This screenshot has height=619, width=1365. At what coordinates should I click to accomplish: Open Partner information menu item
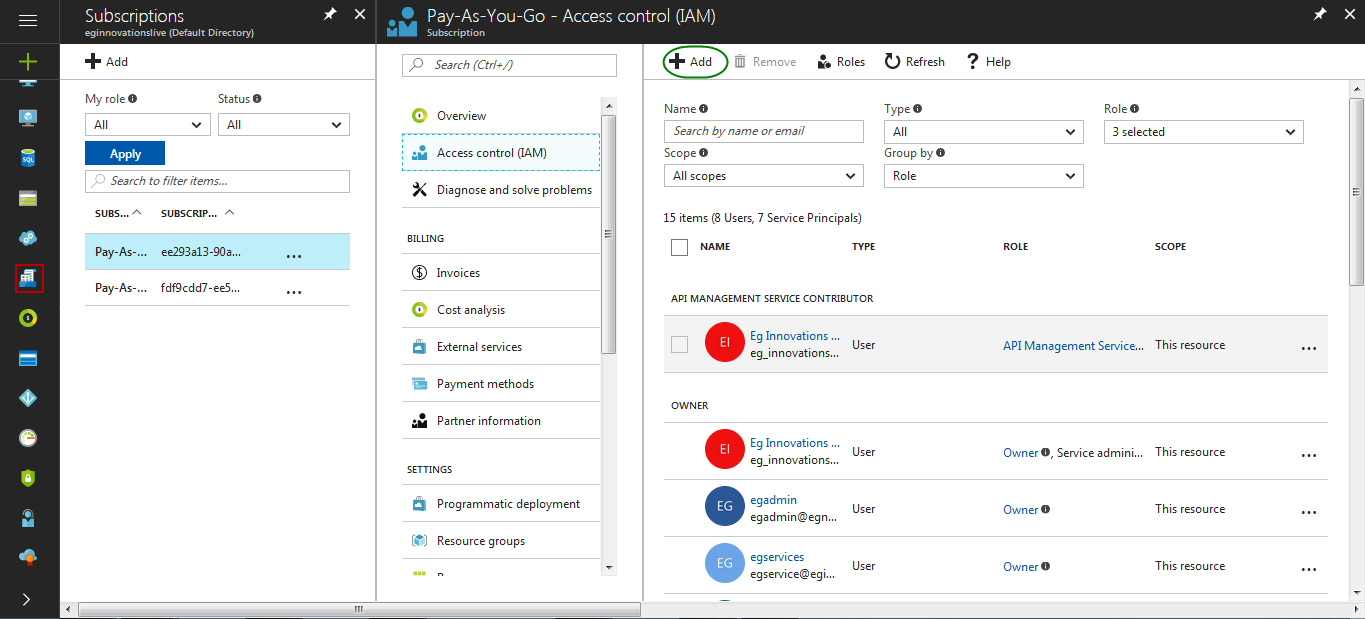click(x=501, y=421)
